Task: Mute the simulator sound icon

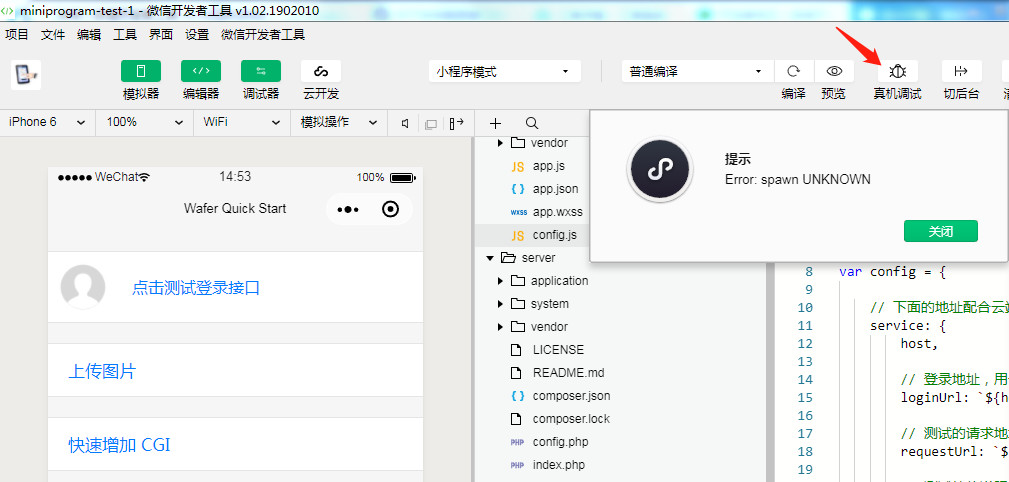Action: point(405,124)
